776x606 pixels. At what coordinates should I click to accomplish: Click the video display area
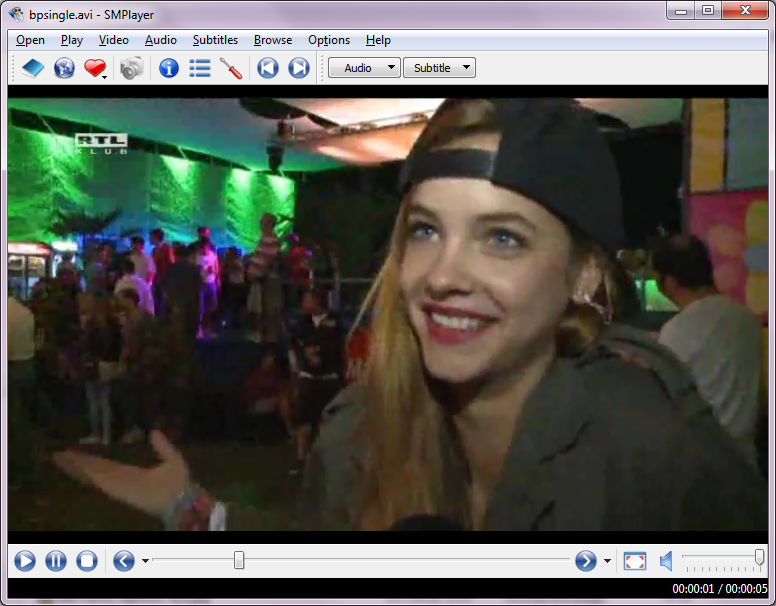[388, 314]
